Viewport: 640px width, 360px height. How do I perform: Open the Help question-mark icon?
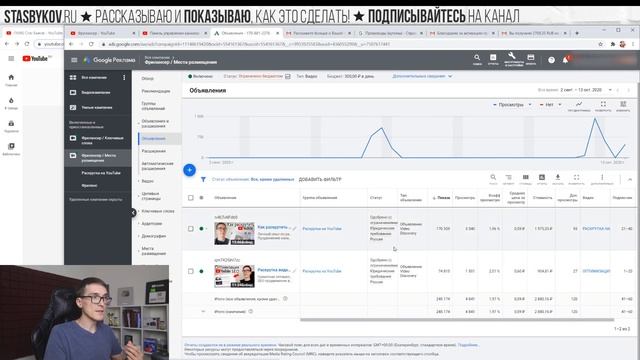pyautogui.click(x=551, y=60)
